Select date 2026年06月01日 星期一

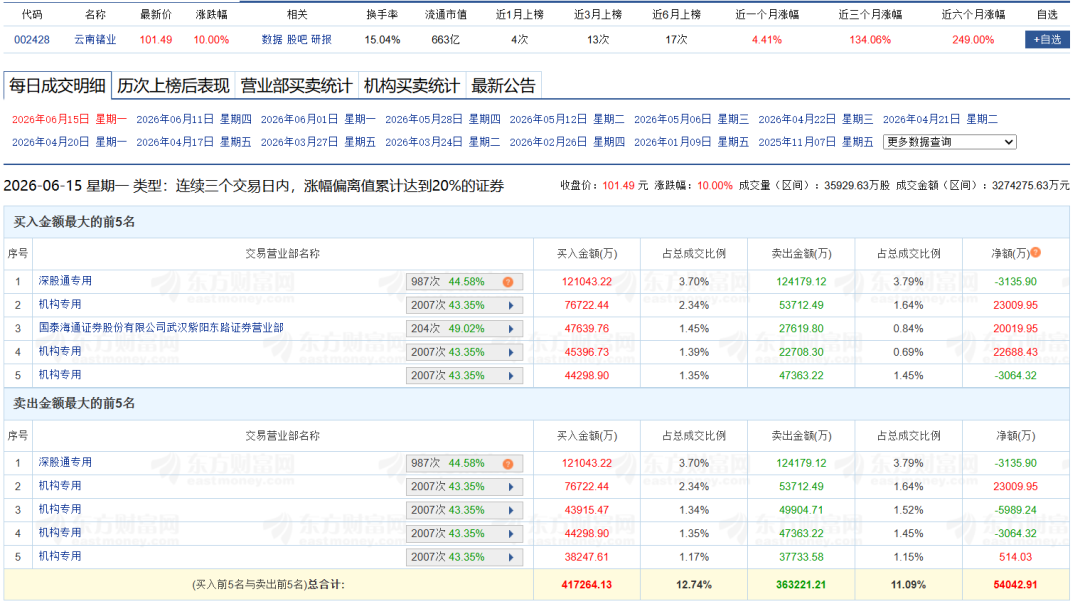318,119
